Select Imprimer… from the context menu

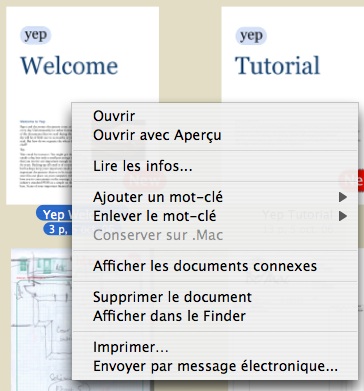click(x=215, y=347)
